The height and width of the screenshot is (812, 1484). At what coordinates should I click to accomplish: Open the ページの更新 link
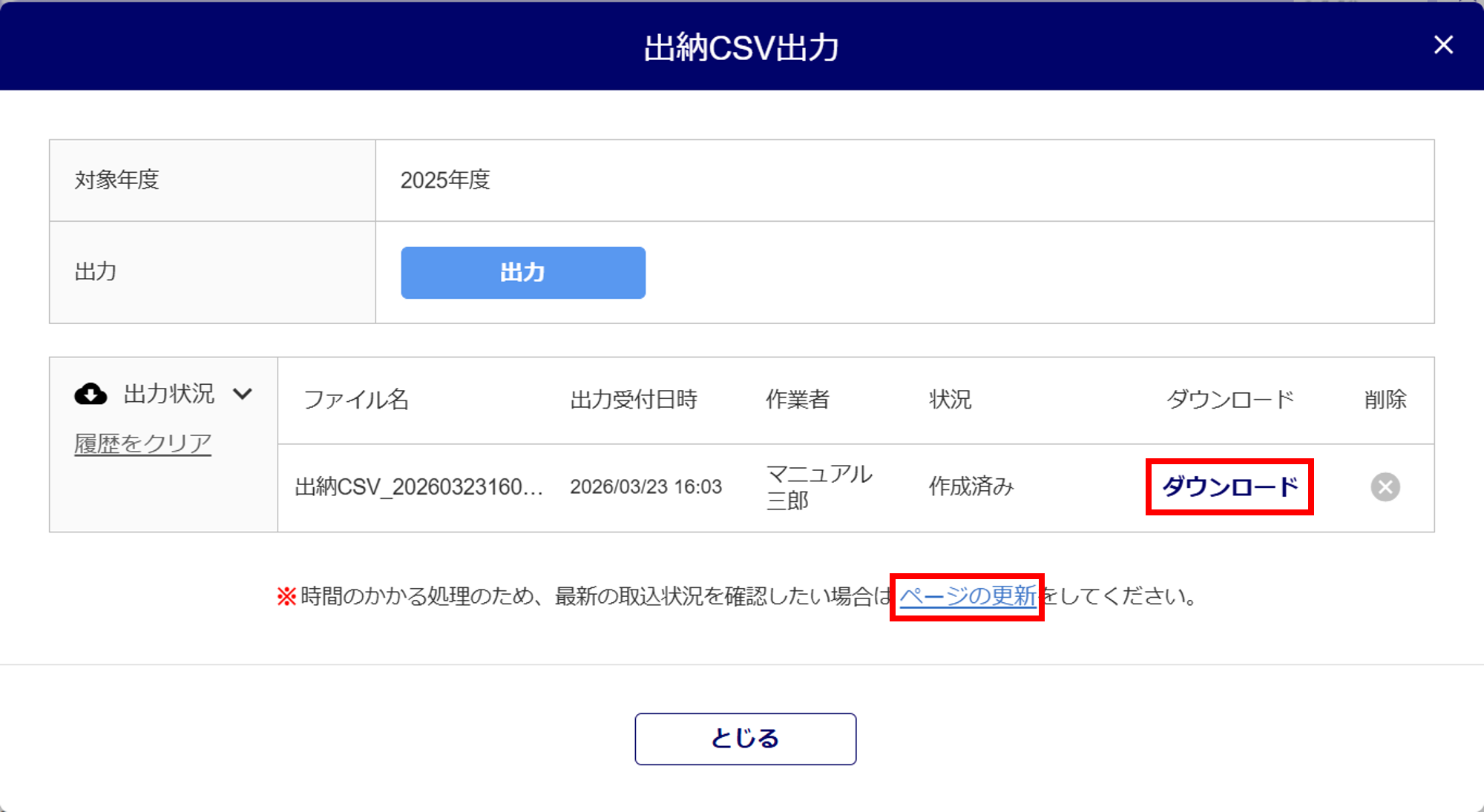968,596
